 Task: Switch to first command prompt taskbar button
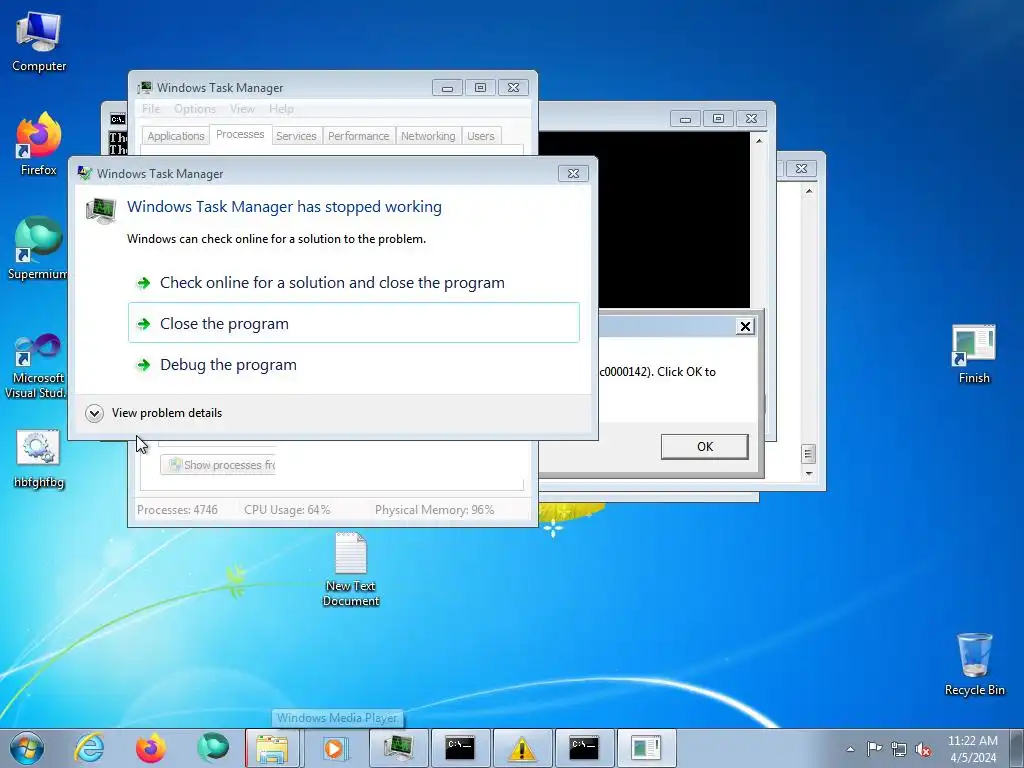[460, 748]
